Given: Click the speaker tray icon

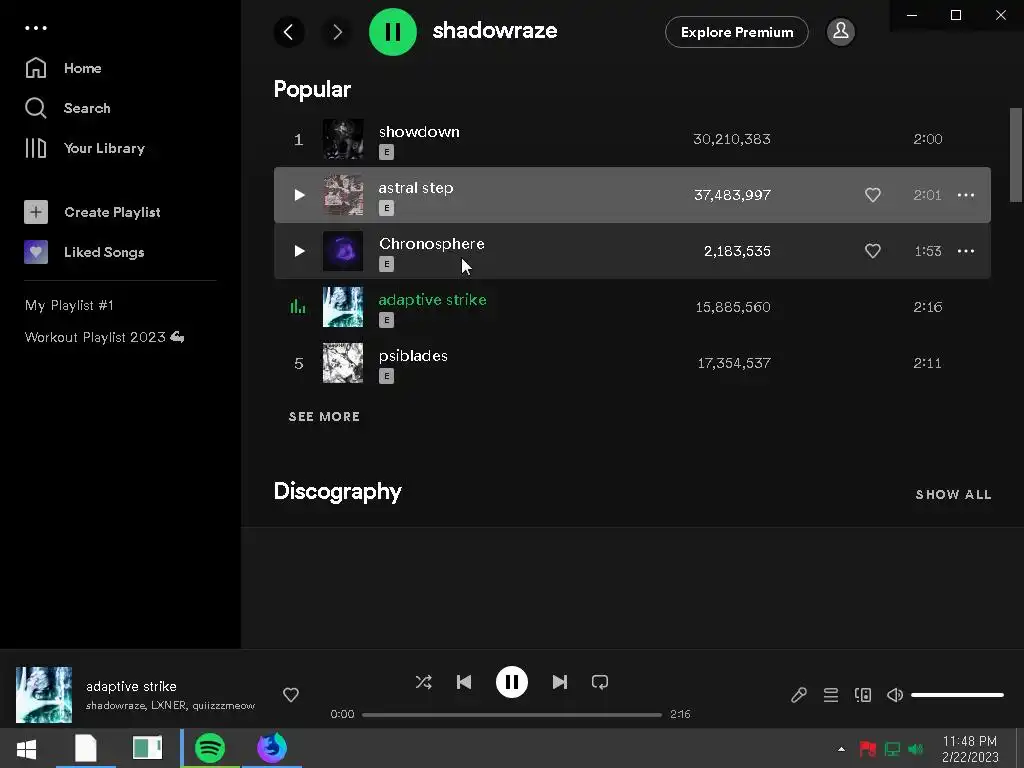Looking at the screenshot, I should pos(916,749).
